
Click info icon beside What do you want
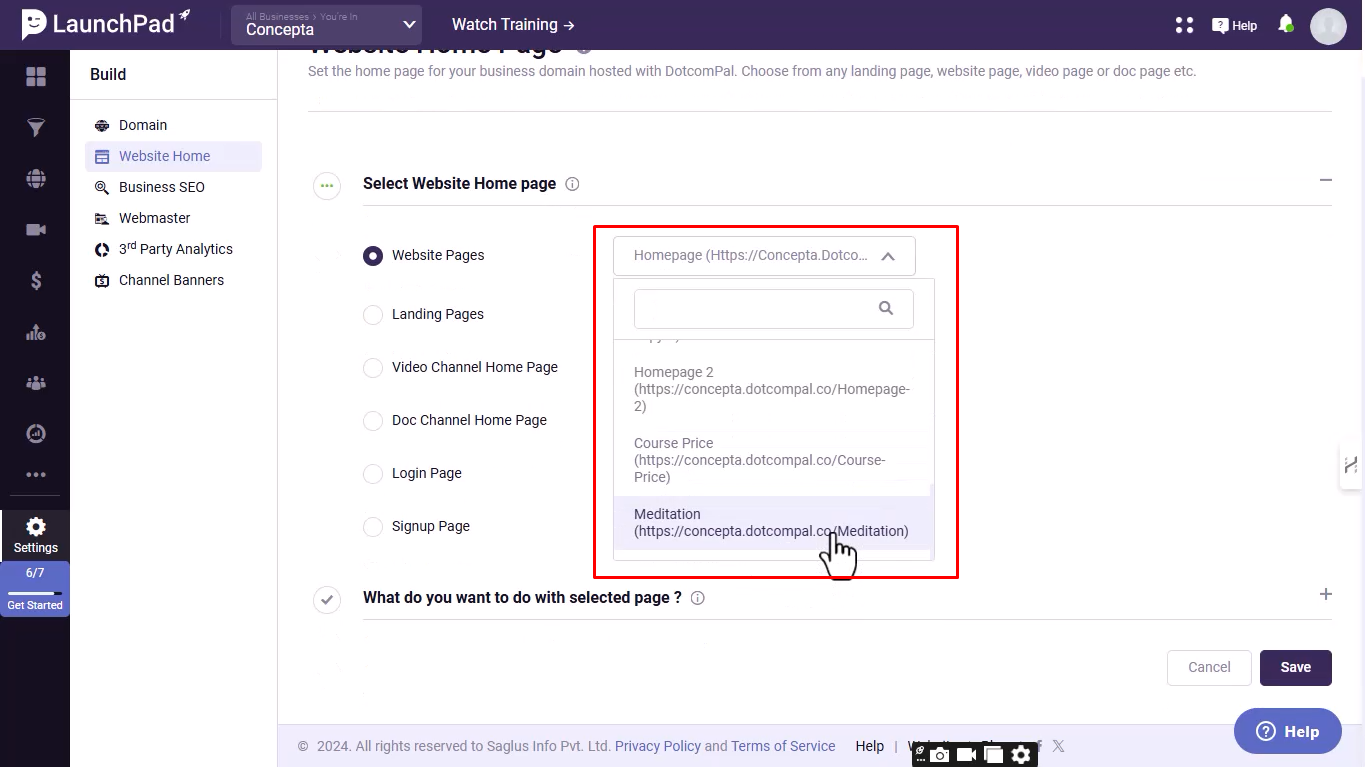(698, 598)
